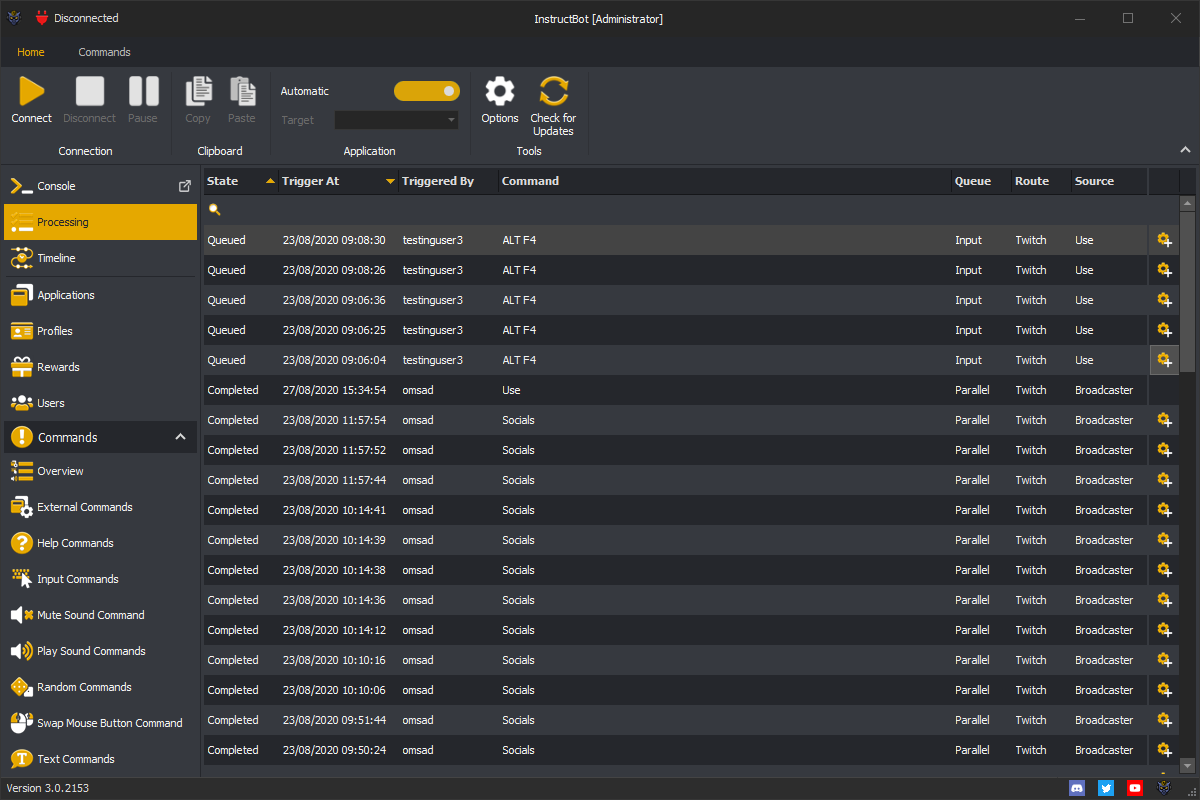The width and height of the screenshot is (1200, 800).
Task: Click the gear icon for the 09:08:26 row
Action: 1164,270
